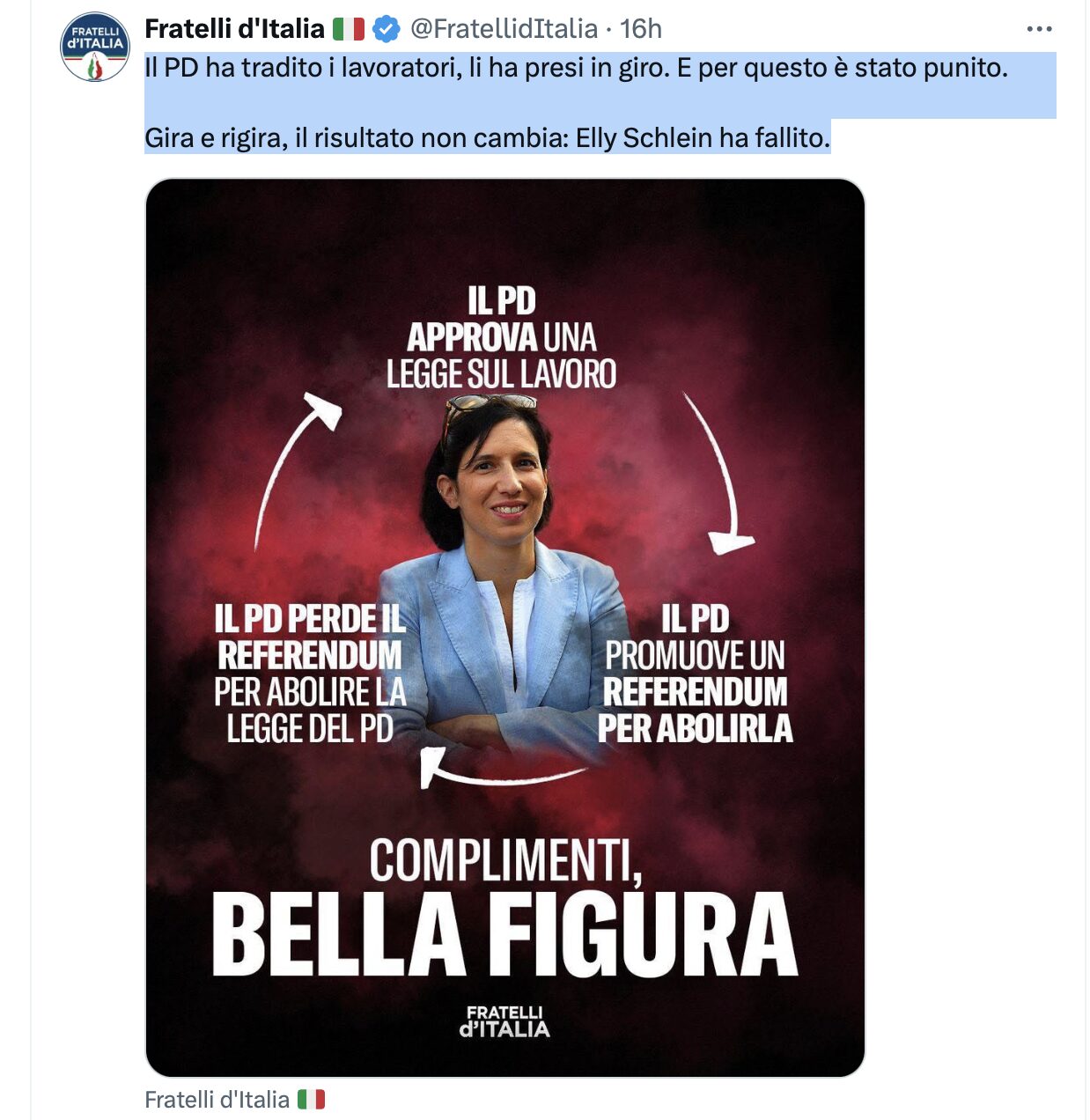Image resolution: width=1090 pixels, height=1120 pixels.
Task: Click the curved arrow at poster's upper right
Action: point(718,474)
